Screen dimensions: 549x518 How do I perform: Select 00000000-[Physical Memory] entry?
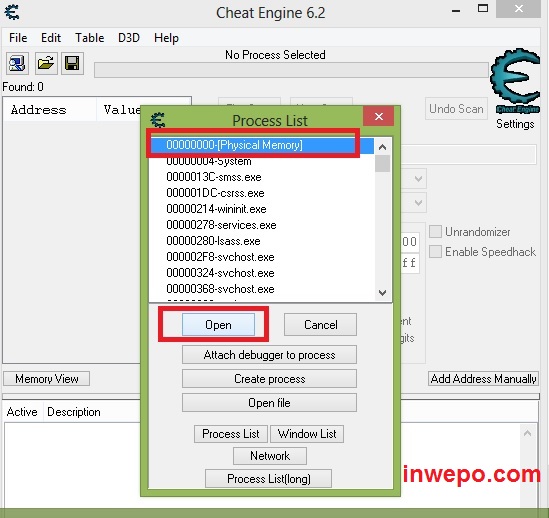[x=262, y=145]
